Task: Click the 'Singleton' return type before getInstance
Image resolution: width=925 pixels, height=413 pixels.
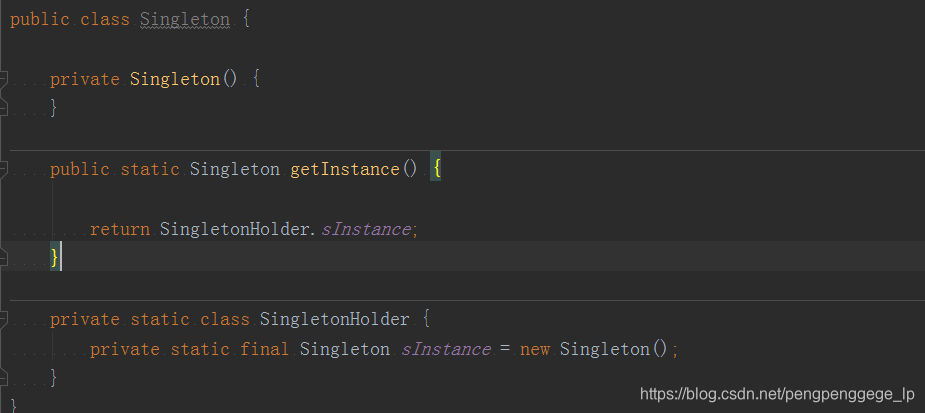Action: pyautogui.click(x=235, y=169)
